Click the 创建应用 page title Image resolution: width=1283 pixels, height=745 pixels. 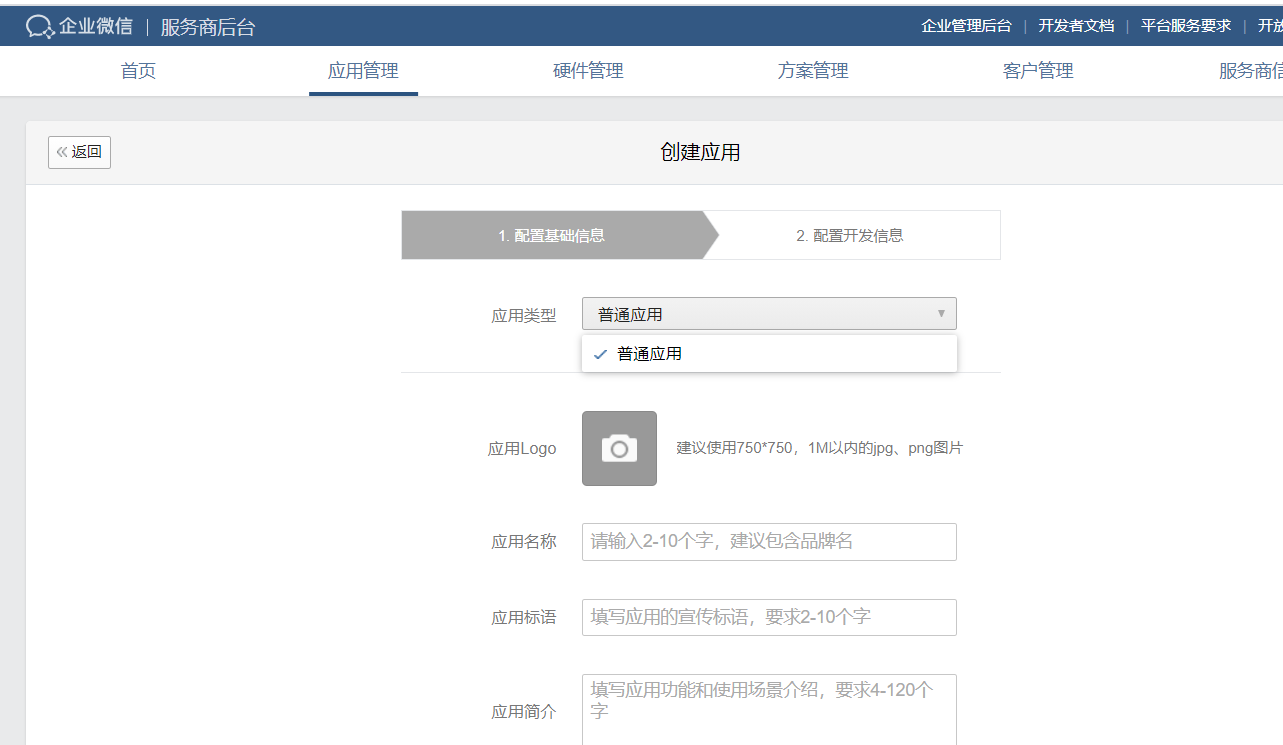(x=700, y=152)
